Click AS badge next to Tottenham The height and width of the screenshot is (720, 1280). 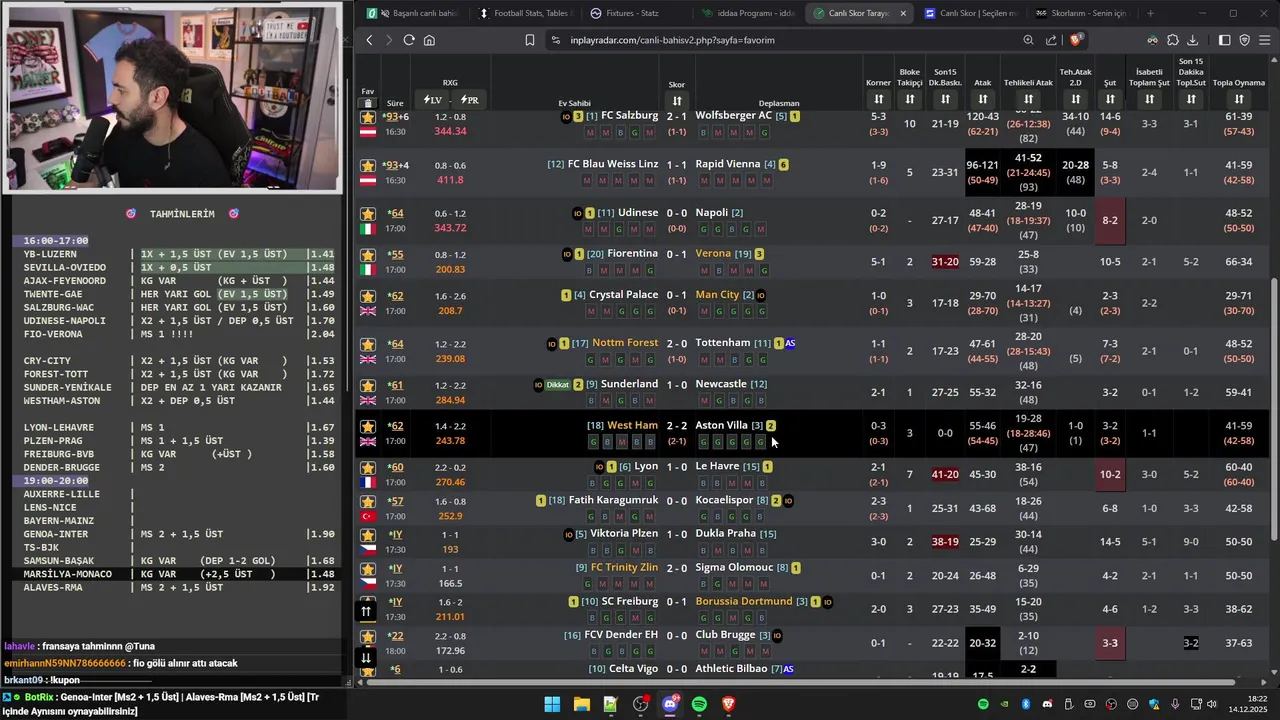click(x=790, y=343)
